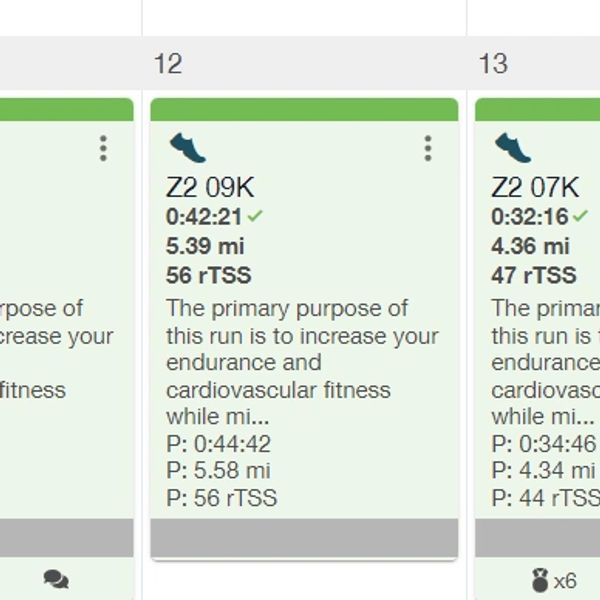Click the kettlebell x6 icon
The image size is (600, 600).
coord(553,579)
